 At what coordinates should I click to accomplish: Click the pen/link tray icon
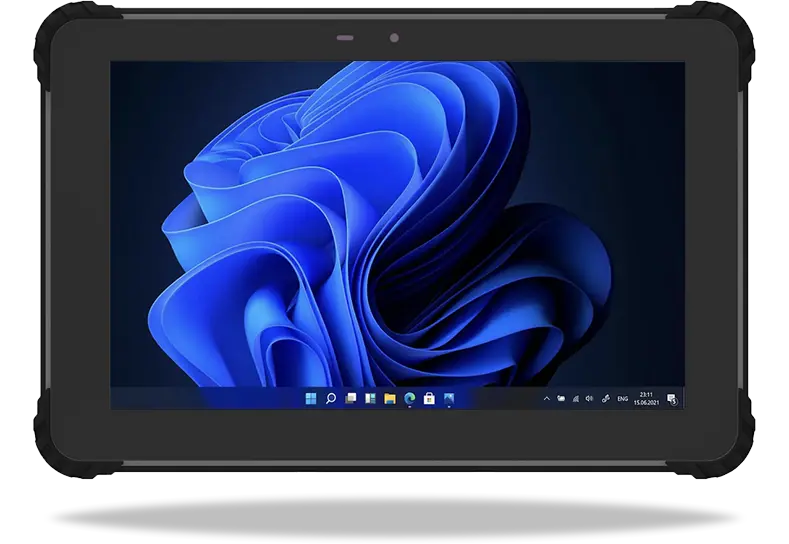coord(607,399)
